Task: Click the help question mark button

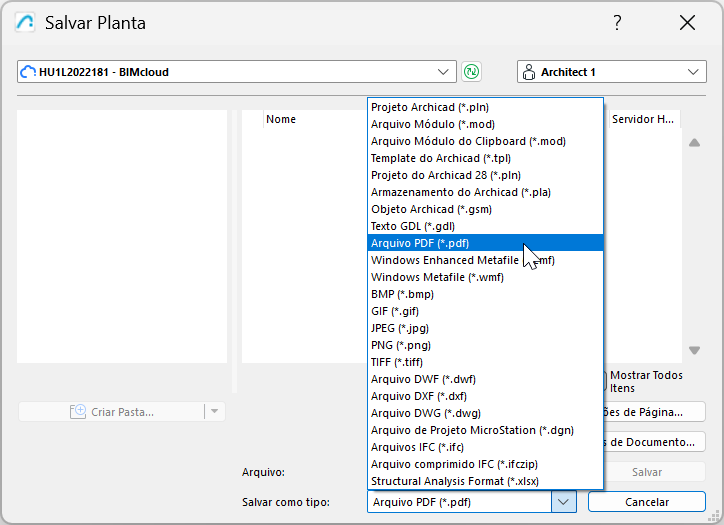Action: point(617,23)
